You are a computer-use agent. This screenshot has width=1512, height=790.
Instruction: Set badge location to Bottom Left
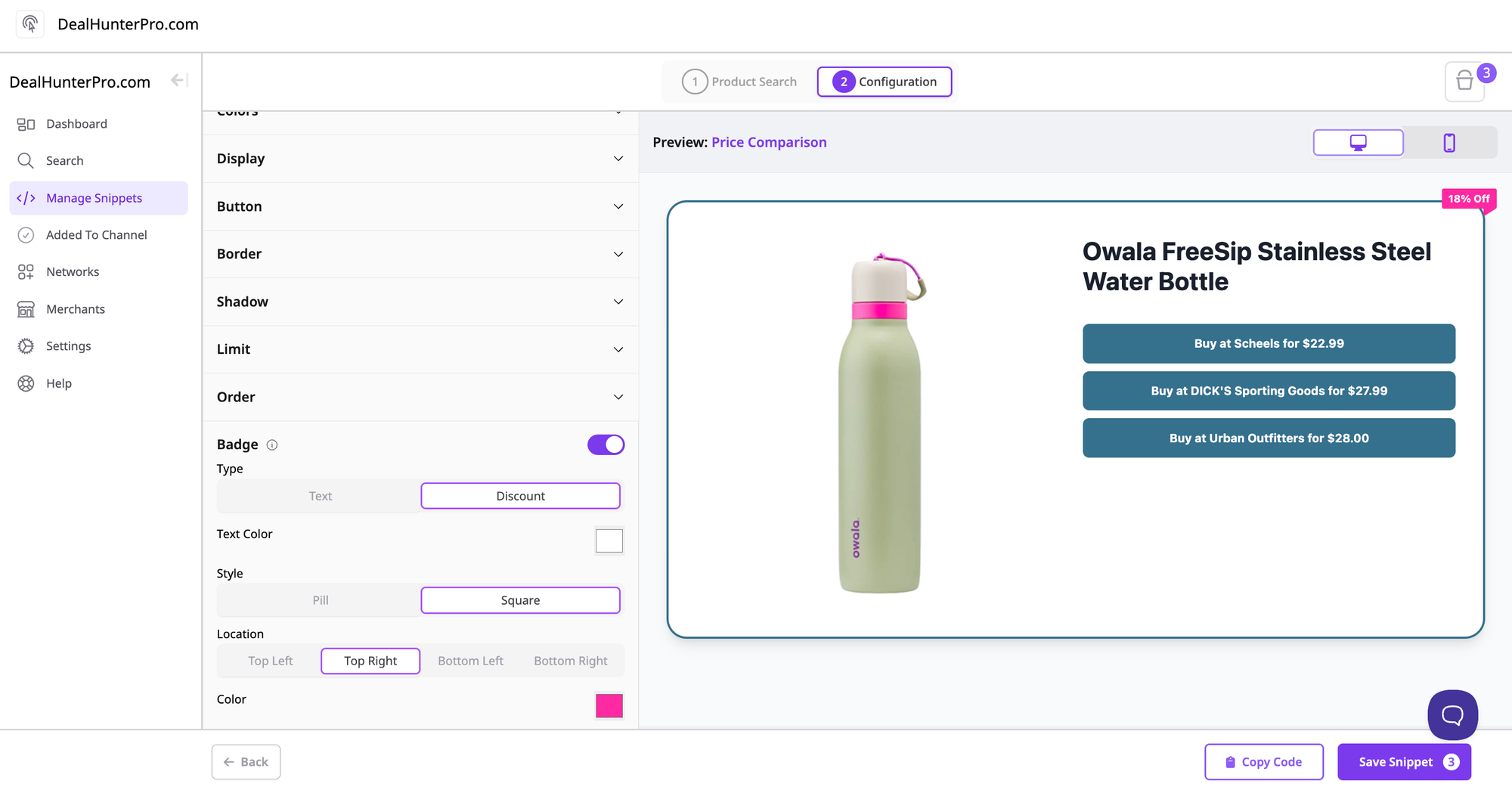click(x=470, y=661)
